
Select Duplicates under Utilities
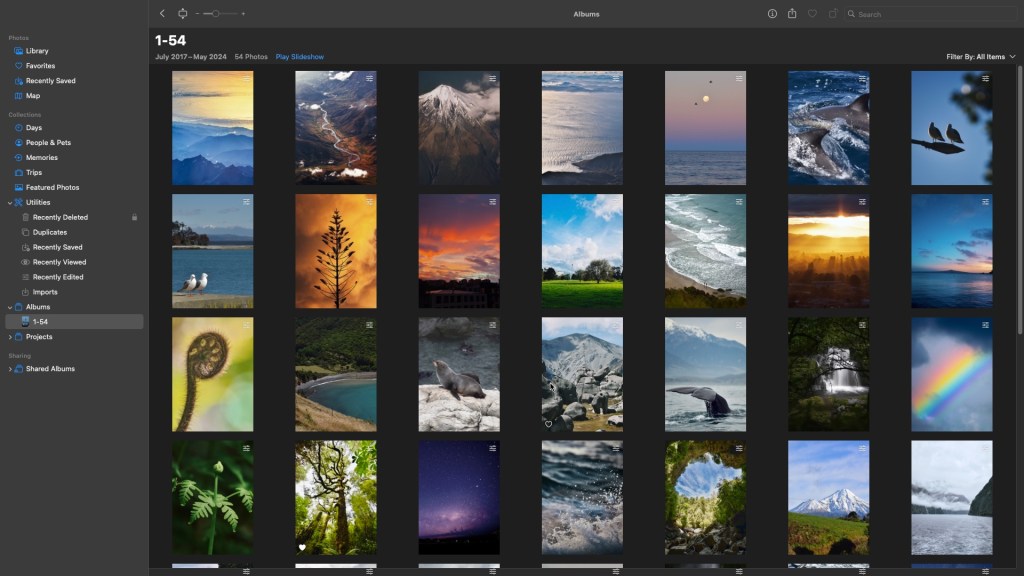coord(50,232)
